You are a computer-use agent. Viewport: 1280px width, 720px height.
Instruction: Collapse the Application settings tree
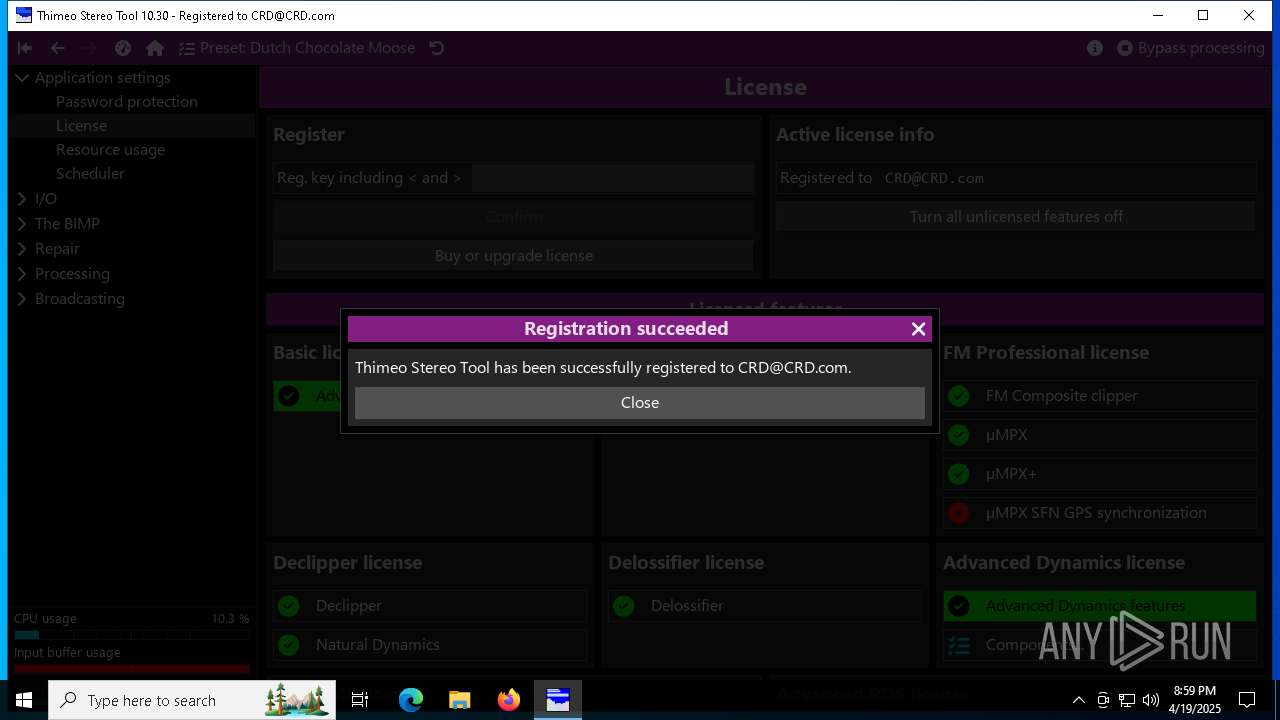click(x=22, y=78)
